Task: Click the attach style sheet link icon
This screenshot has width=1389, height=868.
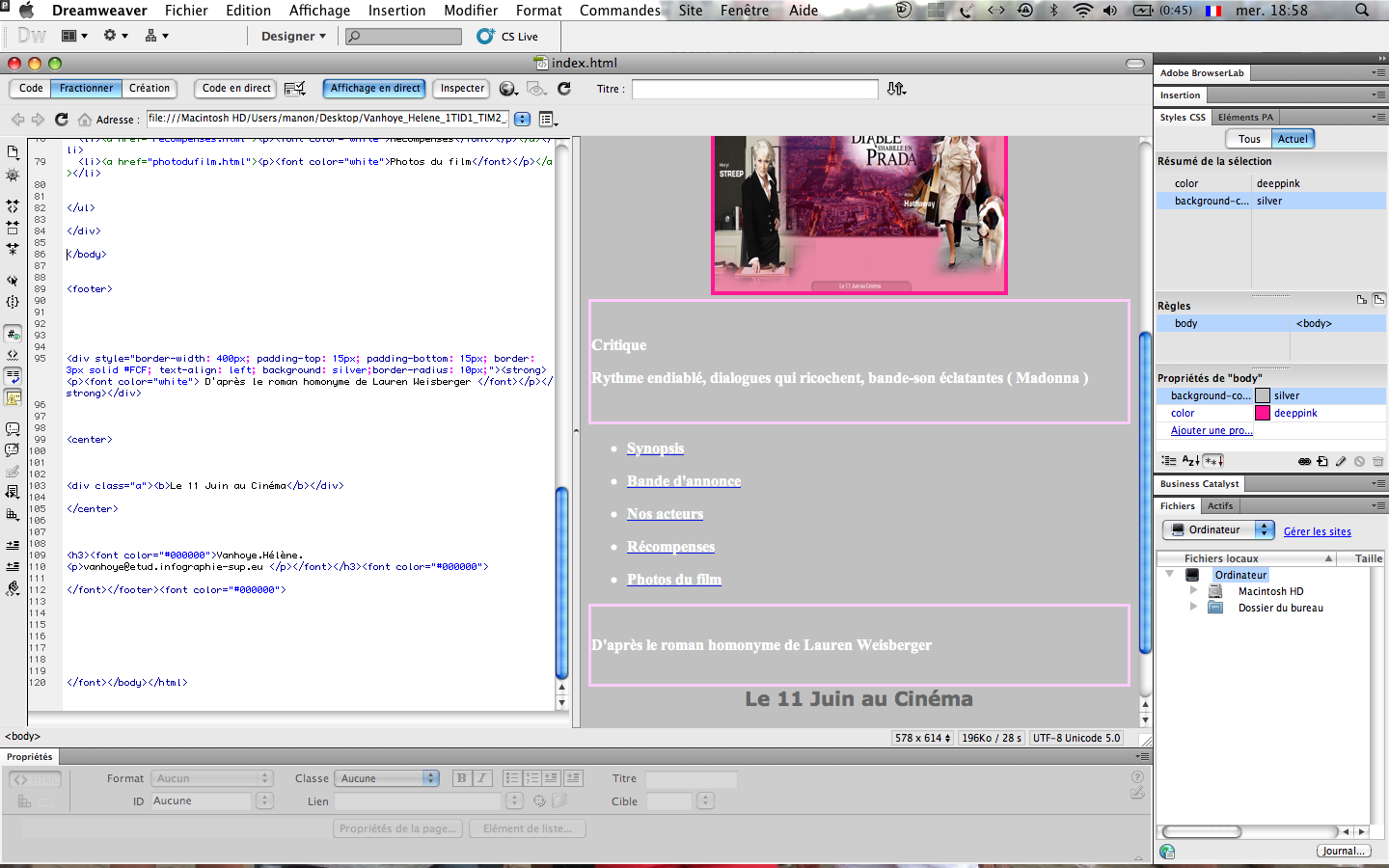Action: pyautogui.click(x=1304, y=461)
